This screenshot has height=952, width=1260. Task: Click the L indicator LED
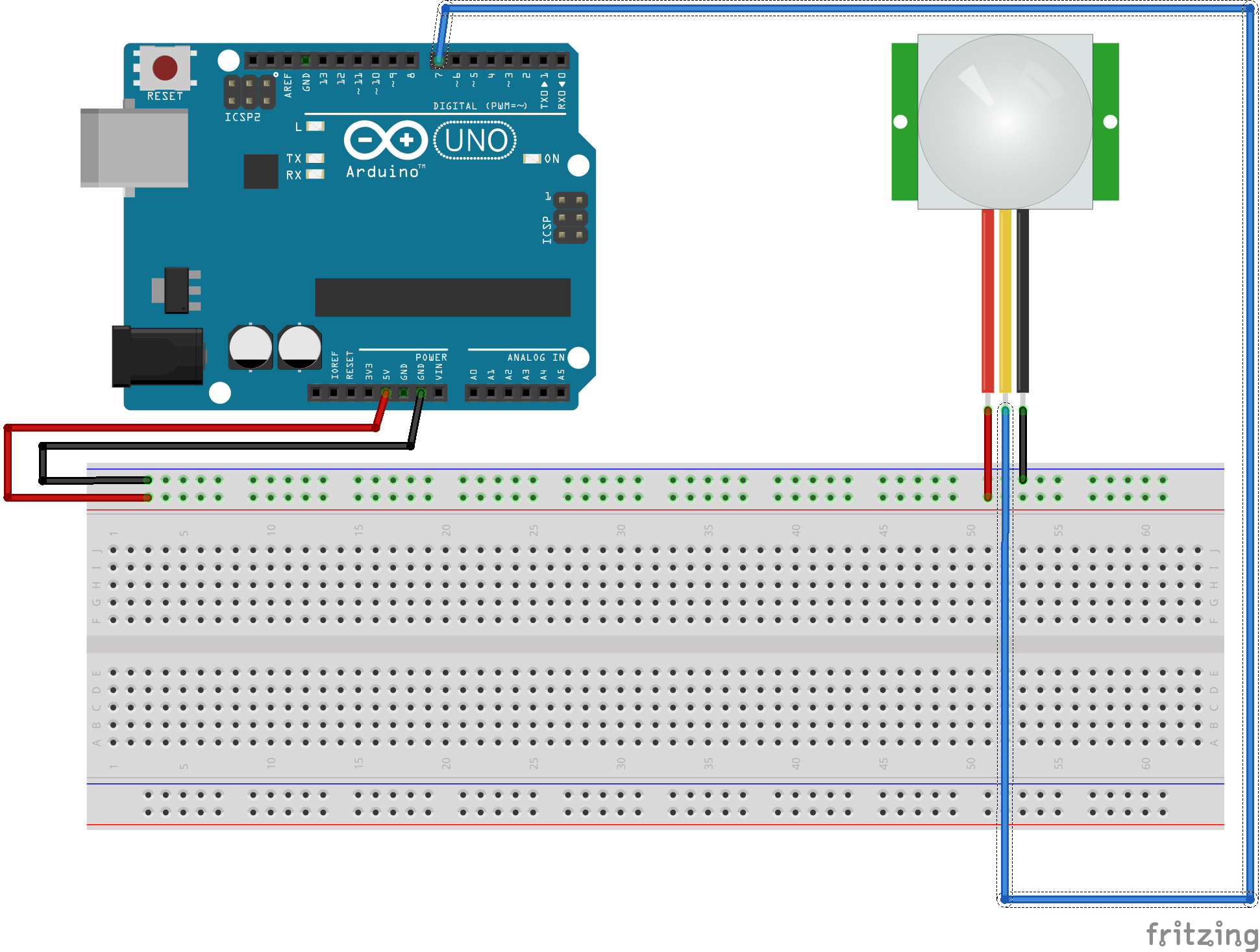pos(315,126)
